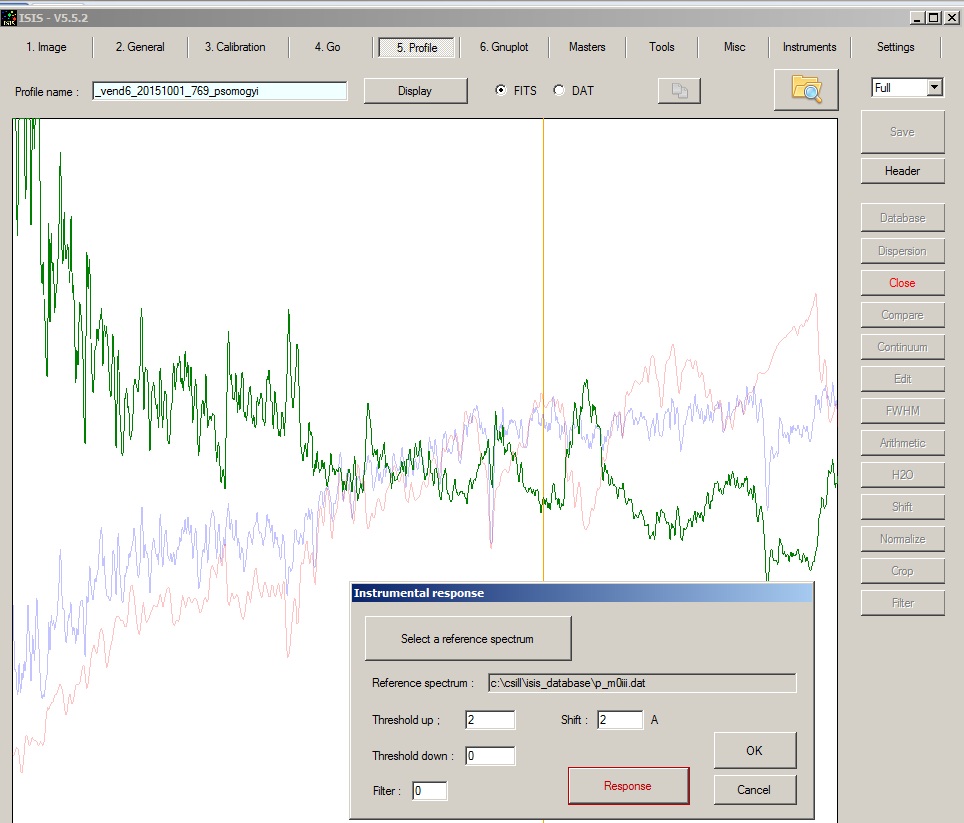Open the Header button
Viewport: 964px width, 823px height.
click(x=903, y=171)
